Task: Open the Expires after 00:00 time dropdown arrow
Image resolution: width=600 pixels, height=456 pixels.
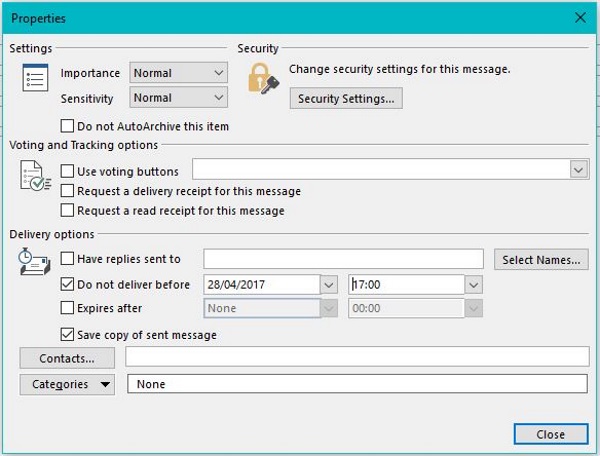Action: (x=473, y=308)
